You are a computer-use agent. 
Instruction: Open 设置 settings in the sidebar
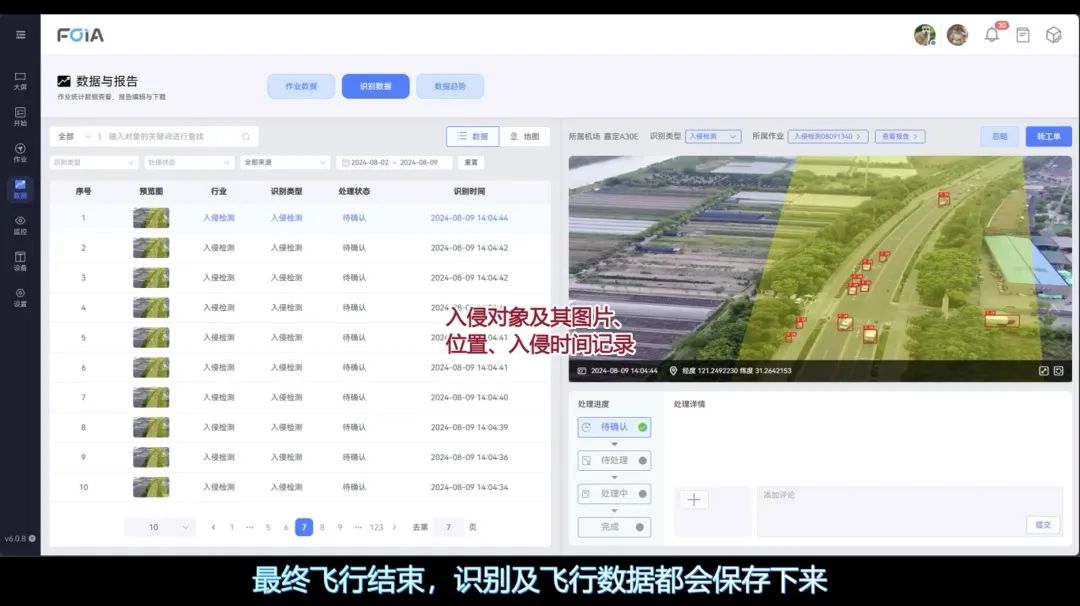pyautogui.click(x=20, y=297)
